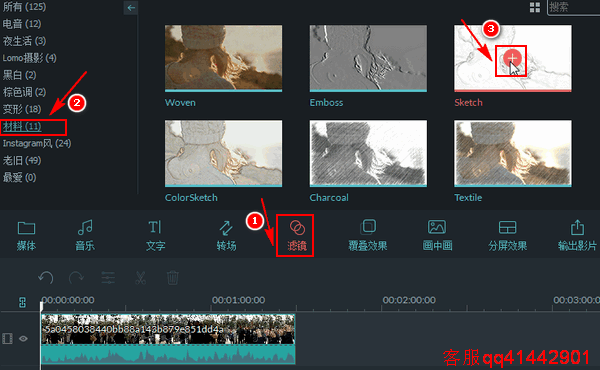600x370 pixels.
Task: Open the 分屏效果 split screen tab
Action: 507,235
